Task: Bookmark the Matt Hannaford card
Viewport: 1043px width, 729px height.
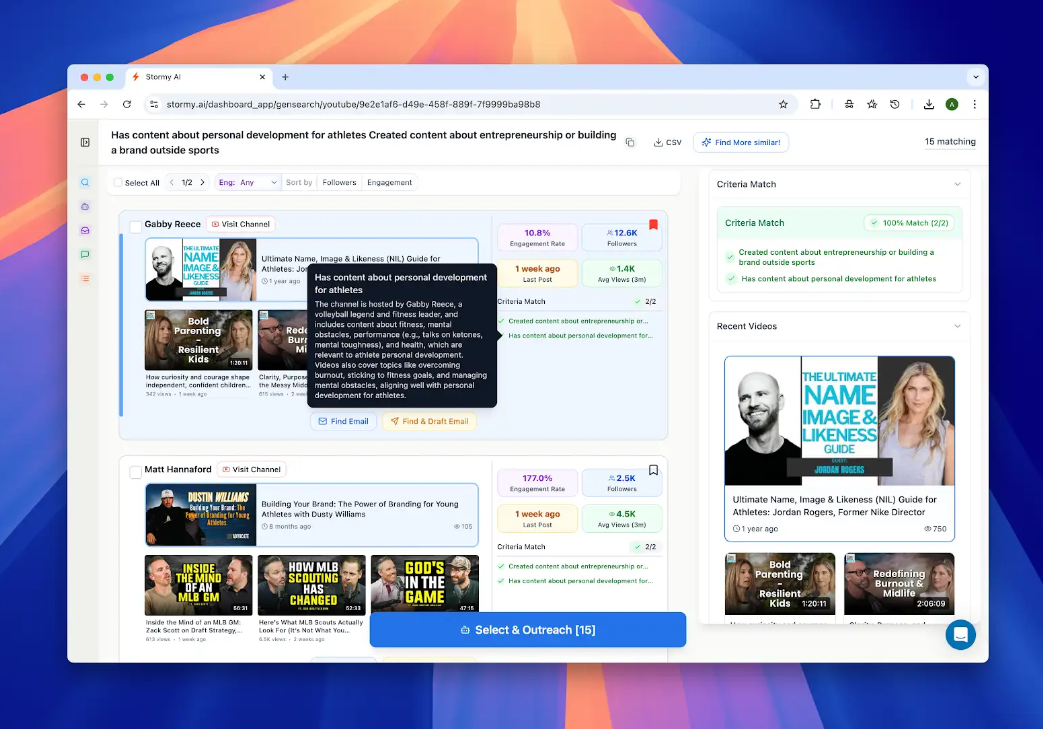Action: (x=653, y=470)
